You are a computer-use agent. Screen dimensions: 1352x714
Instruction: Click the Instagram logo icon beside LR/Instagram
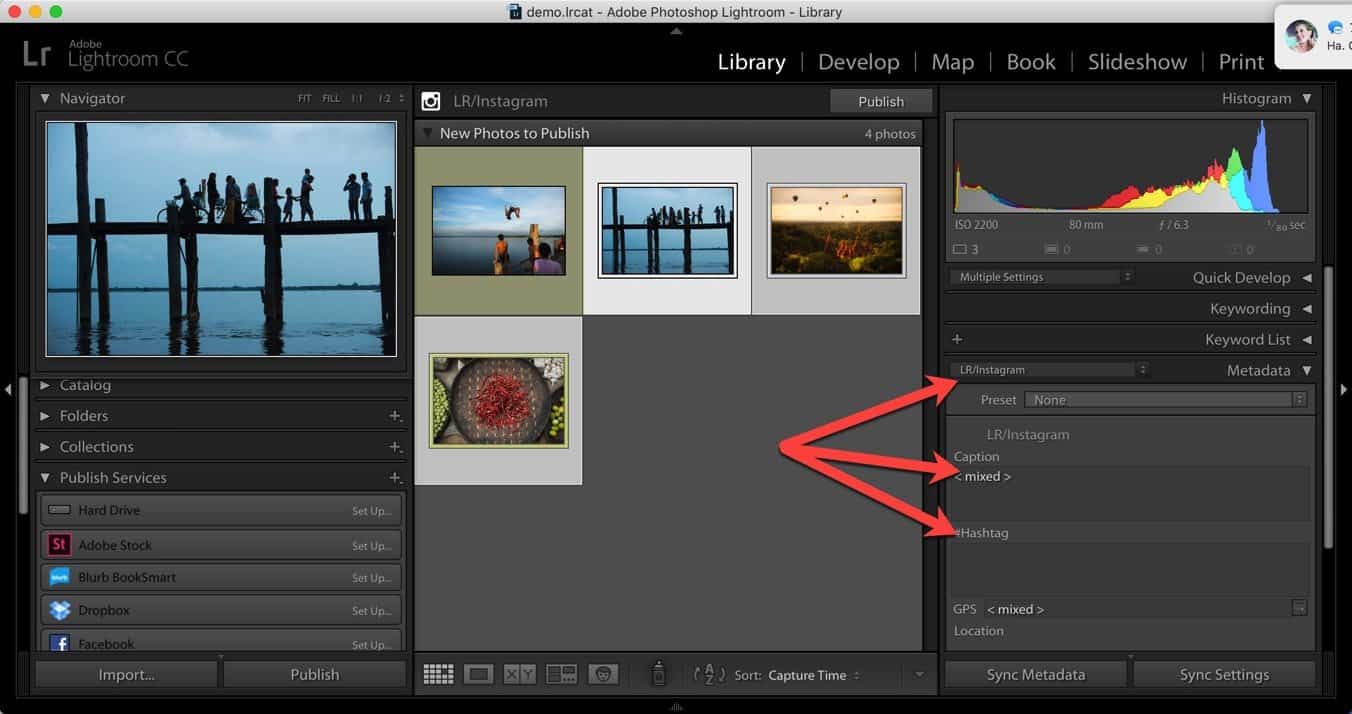431,101
